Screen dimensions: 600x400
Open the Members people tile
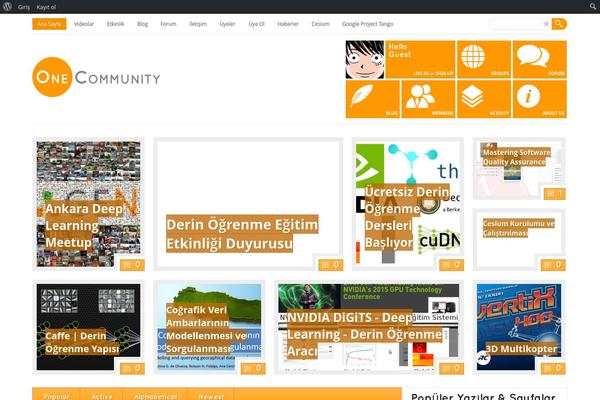click(428, 99)
